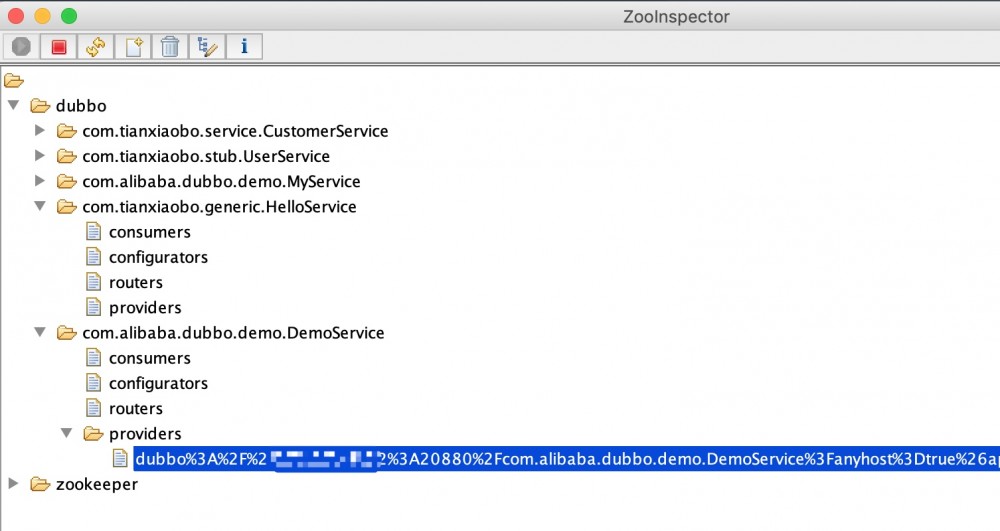Click file icon of HelloService configurators

[x=93, y=257]
